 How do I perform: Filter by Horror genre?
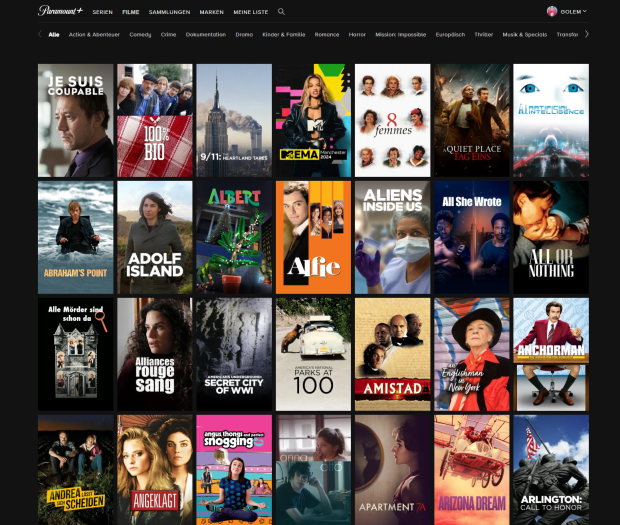click(357, 35)
